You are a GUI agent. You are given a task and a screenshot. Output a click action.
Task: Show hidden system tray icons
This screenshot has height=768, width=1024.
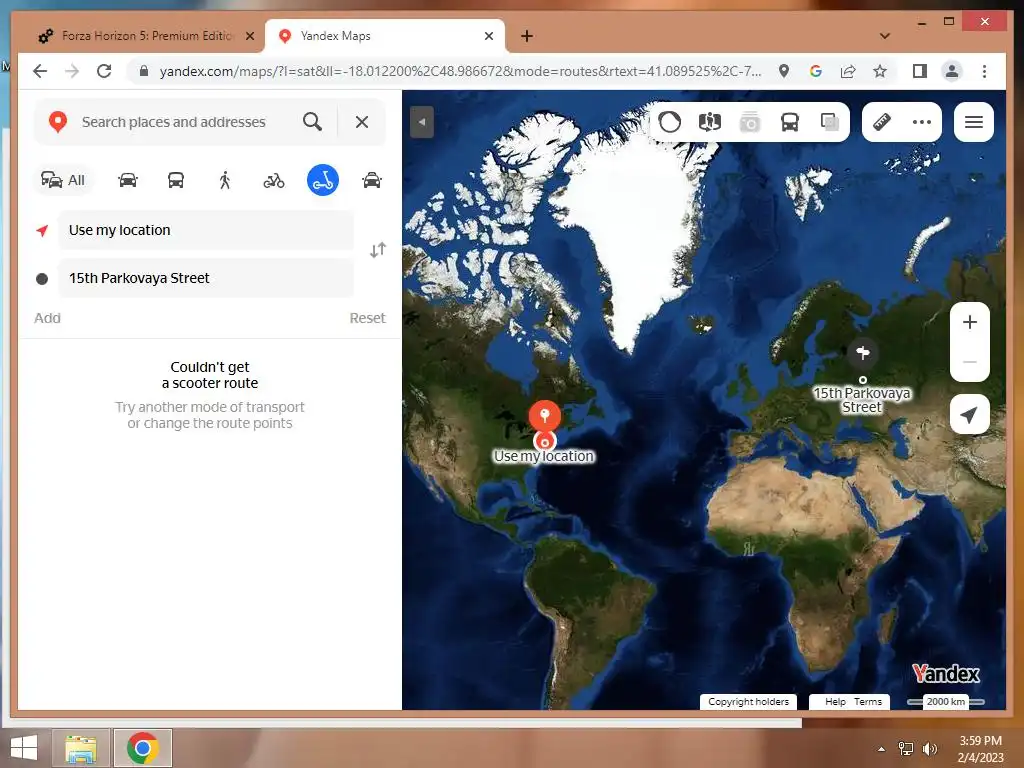tap(882, 749)
